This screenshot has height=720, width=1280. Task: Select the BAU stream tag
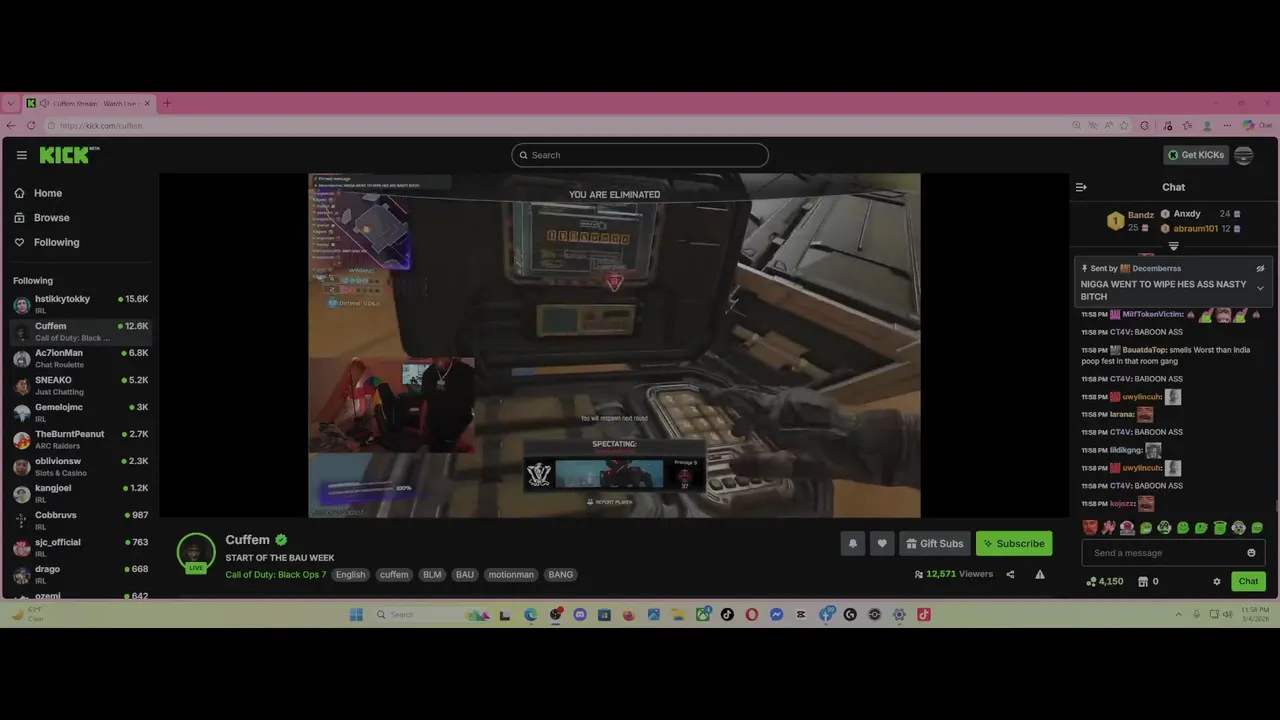pyautogui.click(x=465, y=575)
